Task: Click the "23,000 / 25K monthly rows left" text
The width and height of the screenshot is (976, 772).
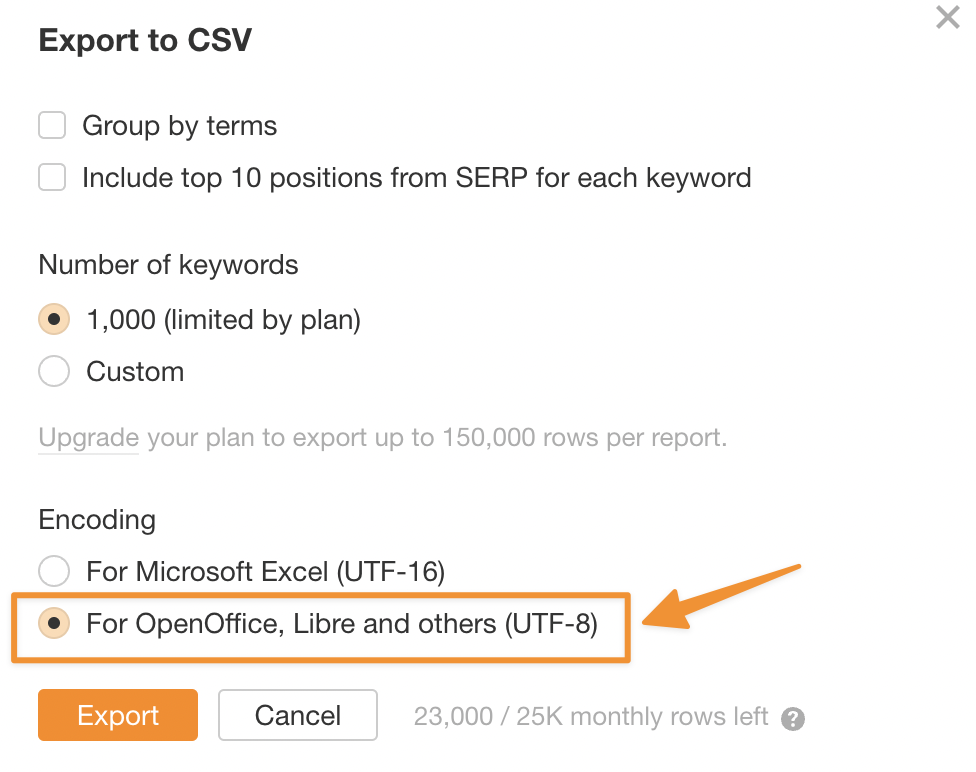Action: coord(591,717)
